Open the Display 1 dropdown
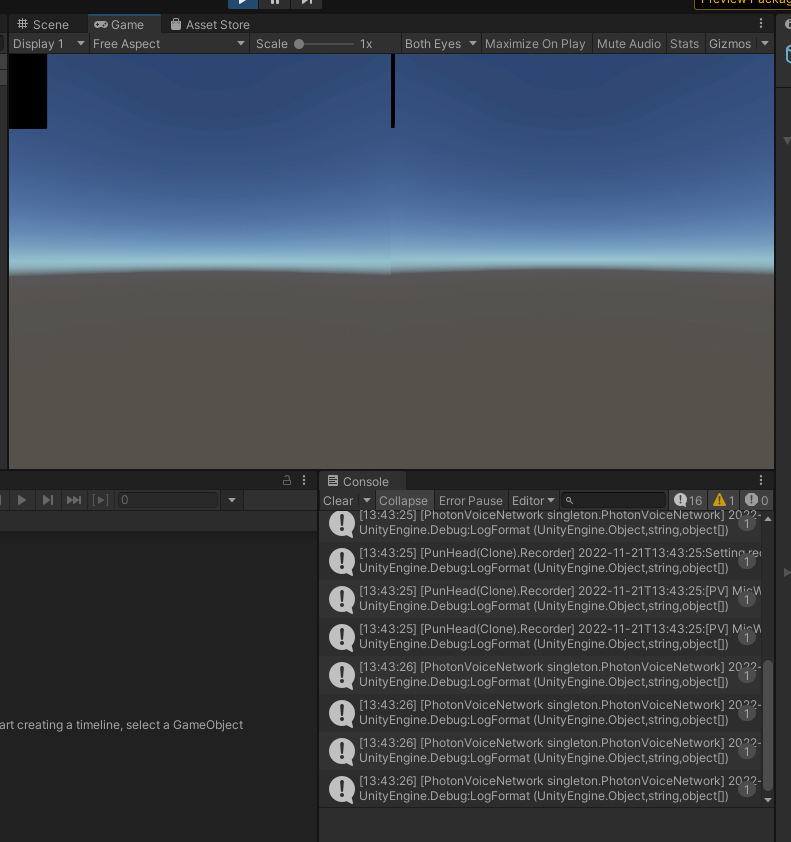The image size is (791, 842). pos(48,44)
